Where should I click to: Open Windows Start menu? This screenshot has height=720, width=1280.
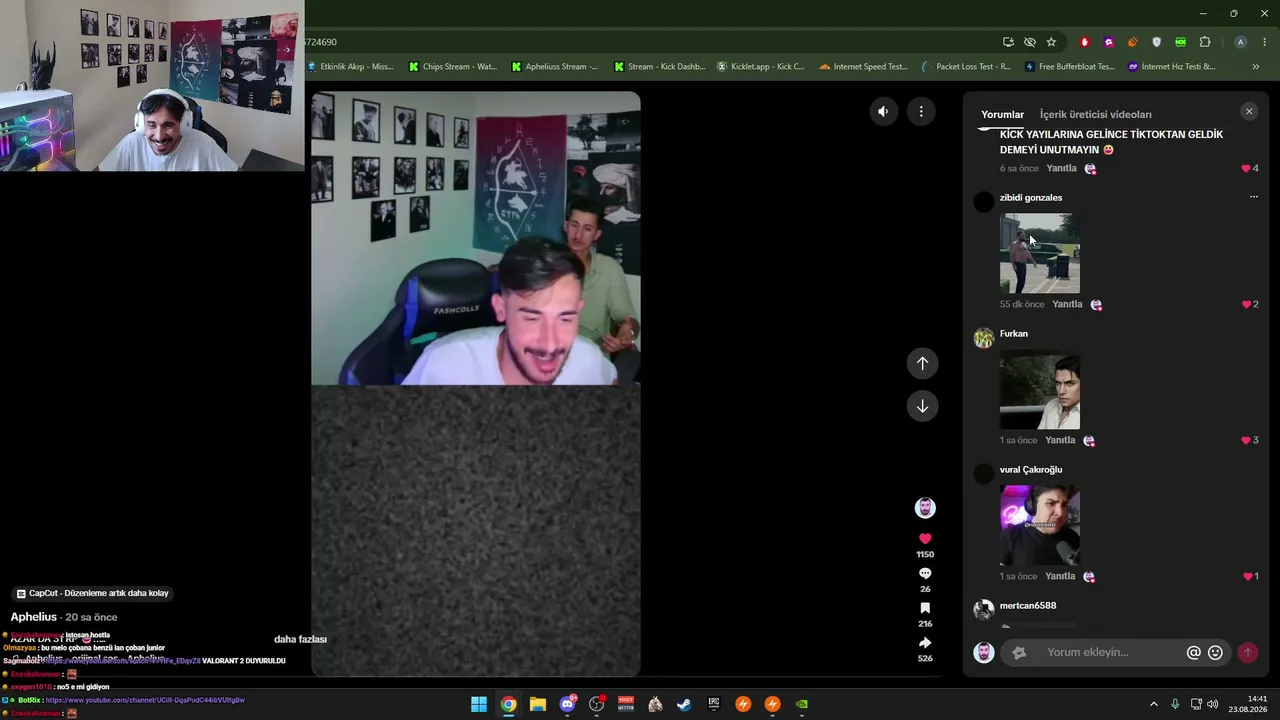[x=479, y=704]
